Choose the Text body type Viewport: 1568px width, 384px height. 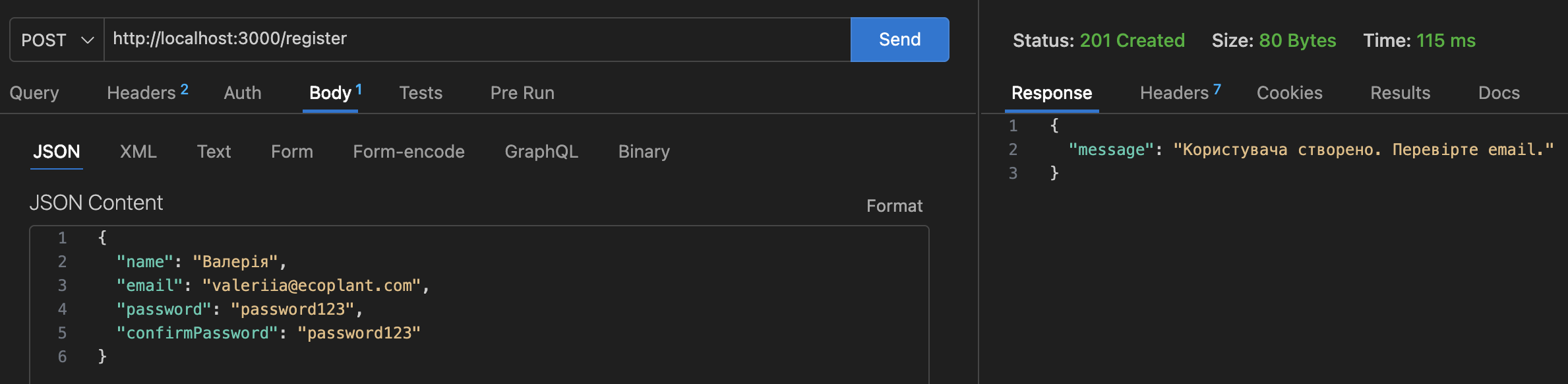tap(214, 152)
